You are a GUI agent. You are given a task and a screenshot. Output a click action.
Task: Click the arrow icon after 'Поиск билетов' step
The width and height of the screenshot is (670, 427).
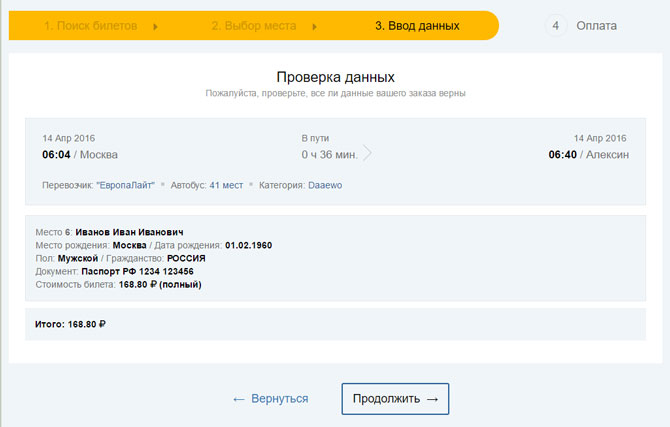pos(156,26)
